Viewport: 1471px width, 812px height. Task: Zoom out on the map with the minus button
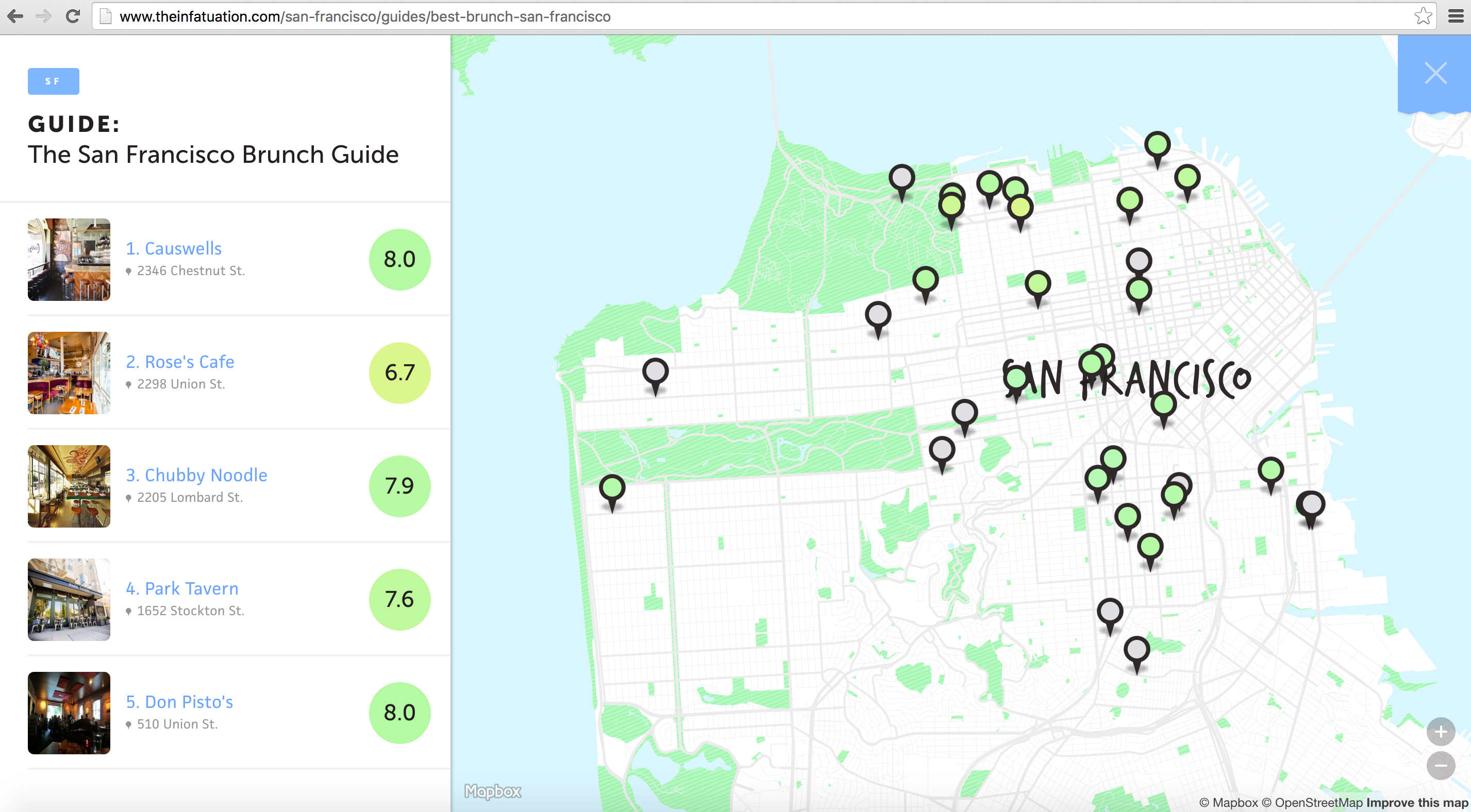tap(1440, 765)
